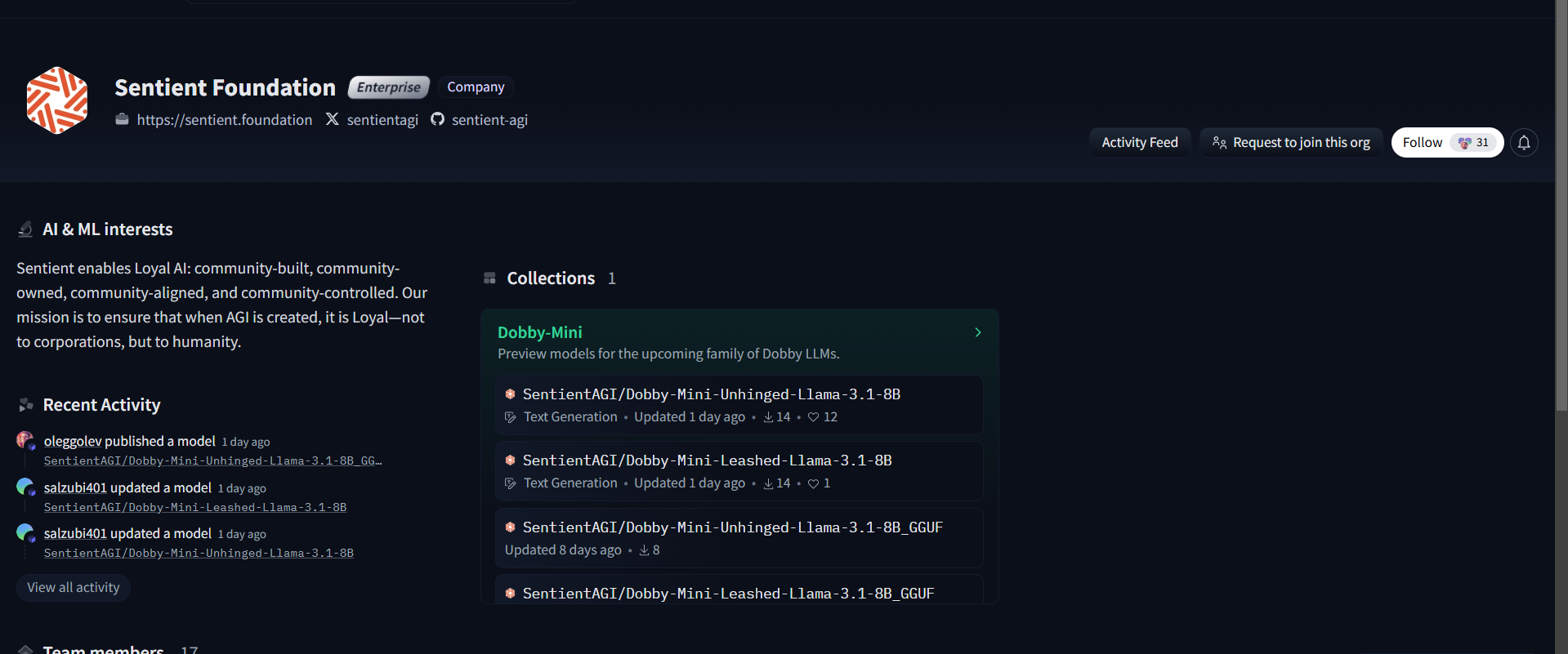Click model icon beside Unhinged-Llama-3.1-8B_GGUF
Image resolution: width=1568 pixels, height=654 pixels.
(510, 527)
